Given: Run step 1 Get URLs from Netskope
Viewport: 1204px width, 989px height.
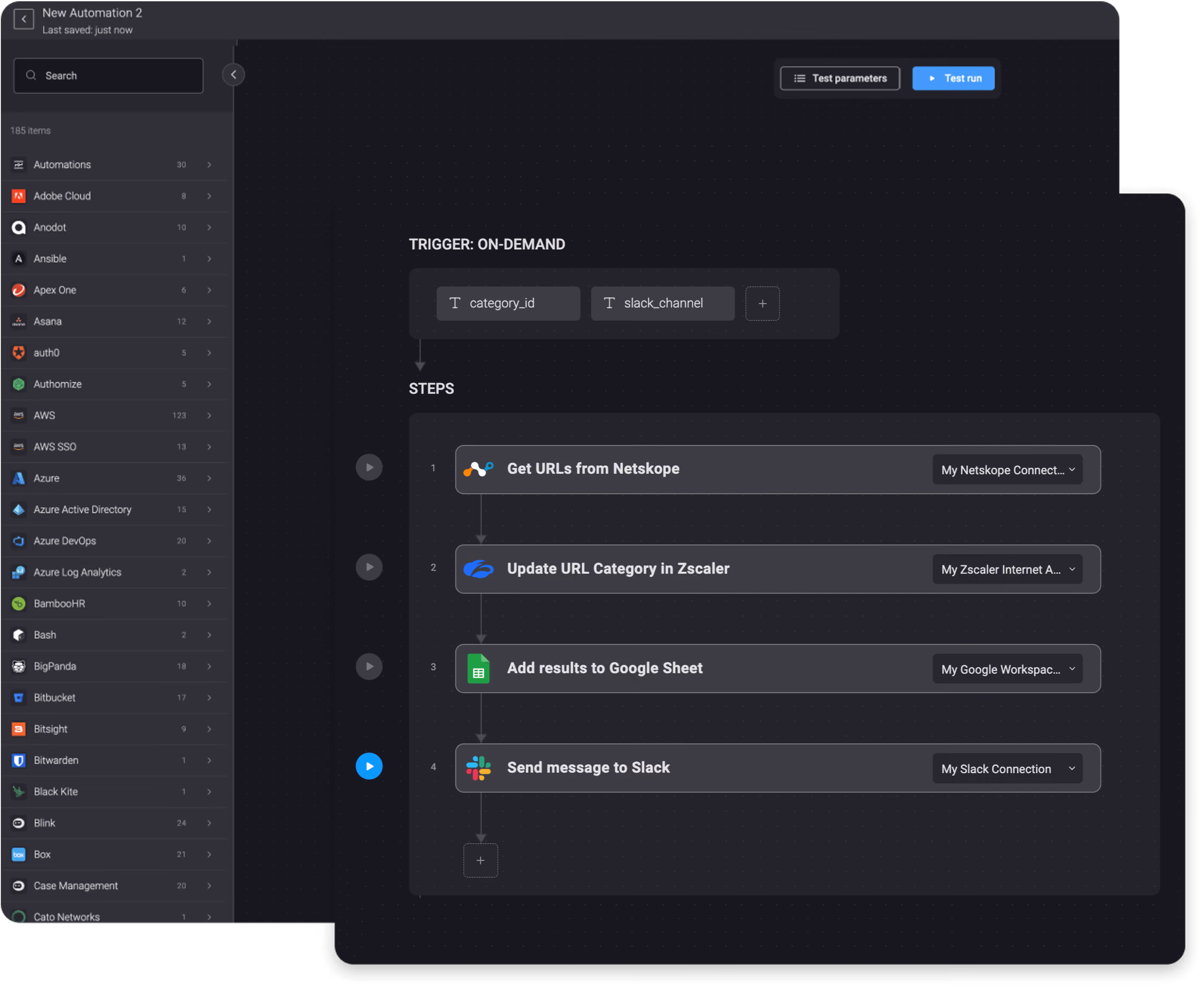Looking at the screenshot, I should click(369, 467).
